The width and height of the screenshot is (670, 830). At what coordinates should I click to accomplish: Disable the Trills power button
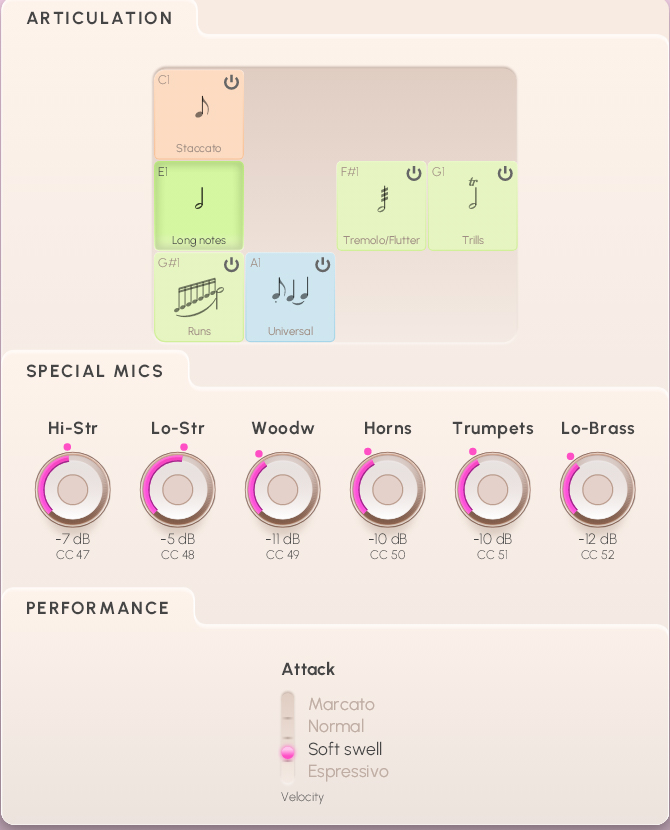click(505, 174)
